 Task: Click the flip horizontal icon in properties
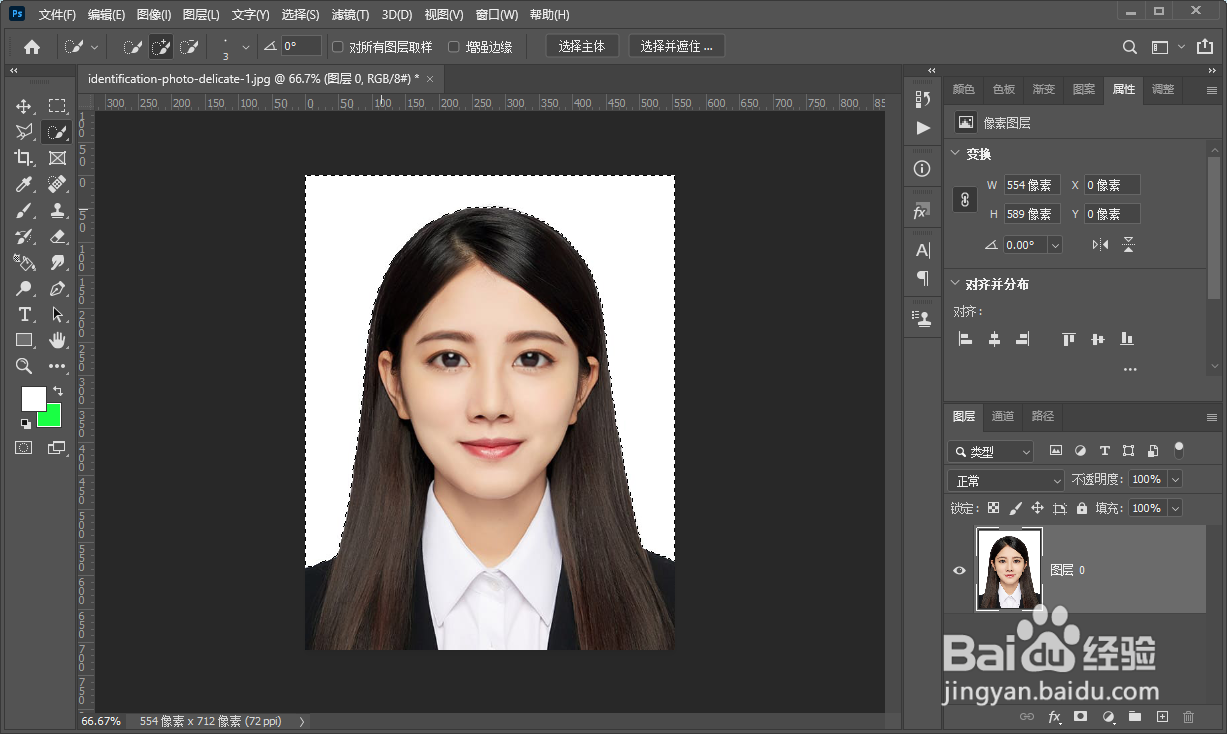click(x=1100, y=245)
